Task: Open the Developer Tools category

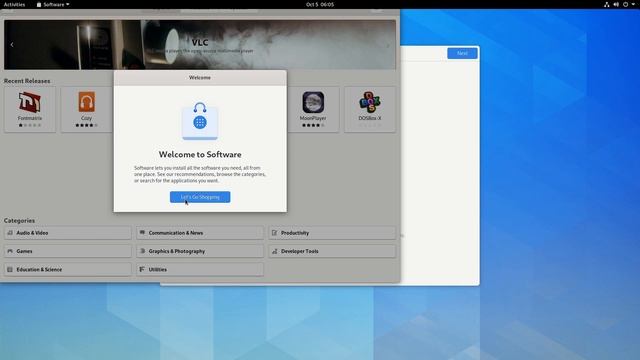Action: (332, 251)
